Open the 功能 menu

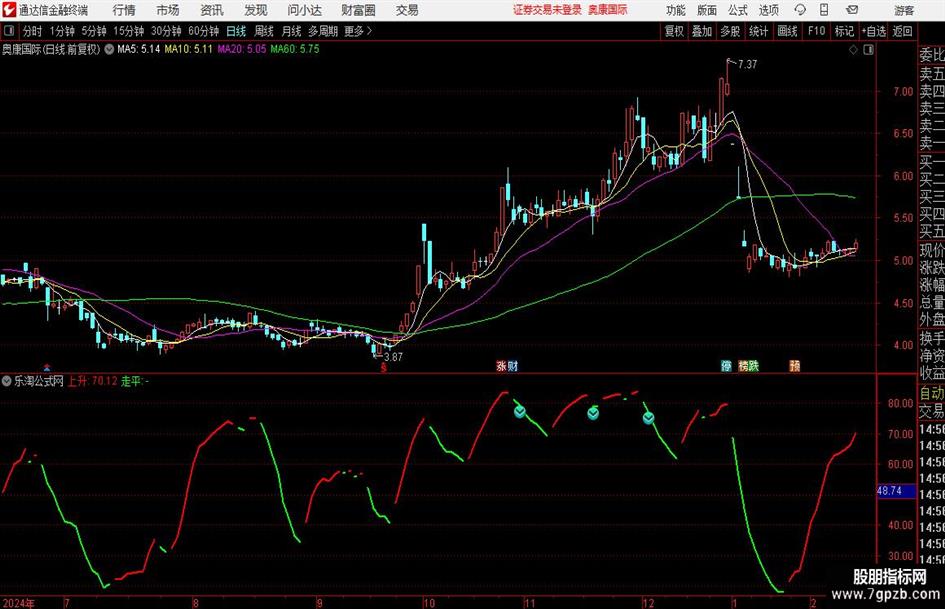pyautogui.click(x=676, y=10)
